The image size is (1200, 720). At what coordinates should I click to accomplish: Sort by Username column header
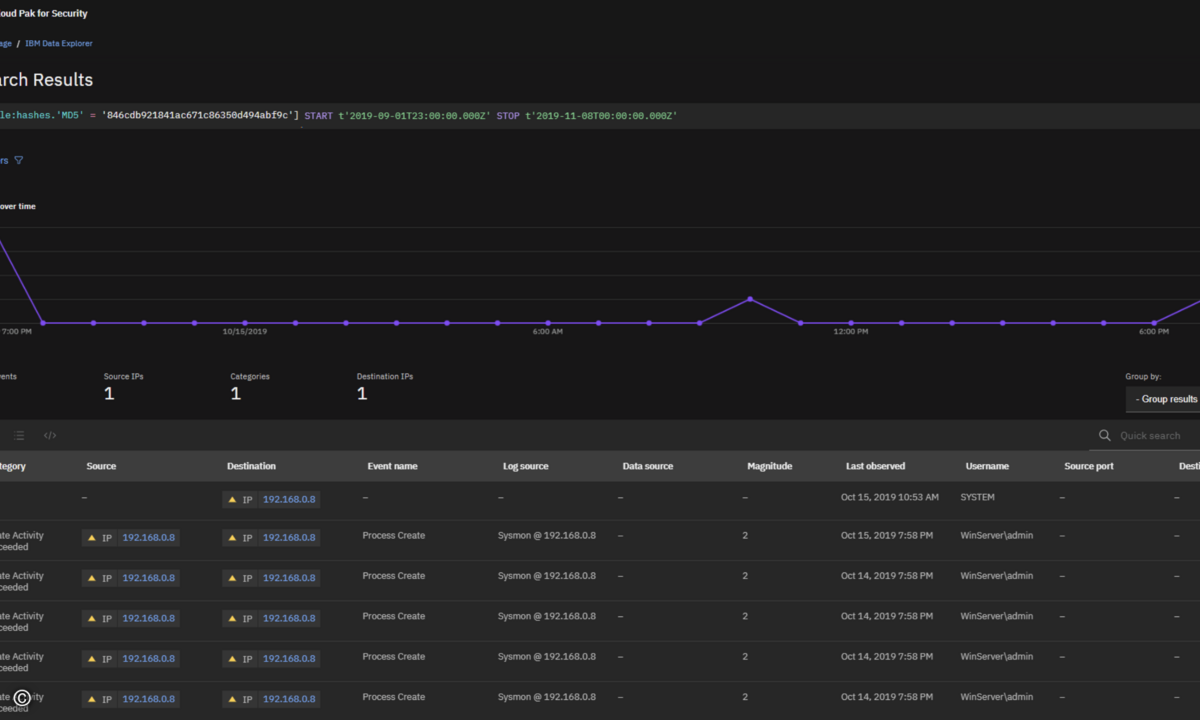tap(987, 466)
